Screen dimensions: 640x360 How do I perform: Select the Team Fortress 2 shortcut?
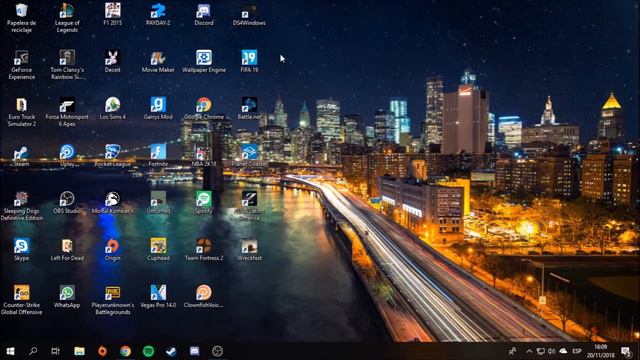pyautogui.click(x=204, y=249)
